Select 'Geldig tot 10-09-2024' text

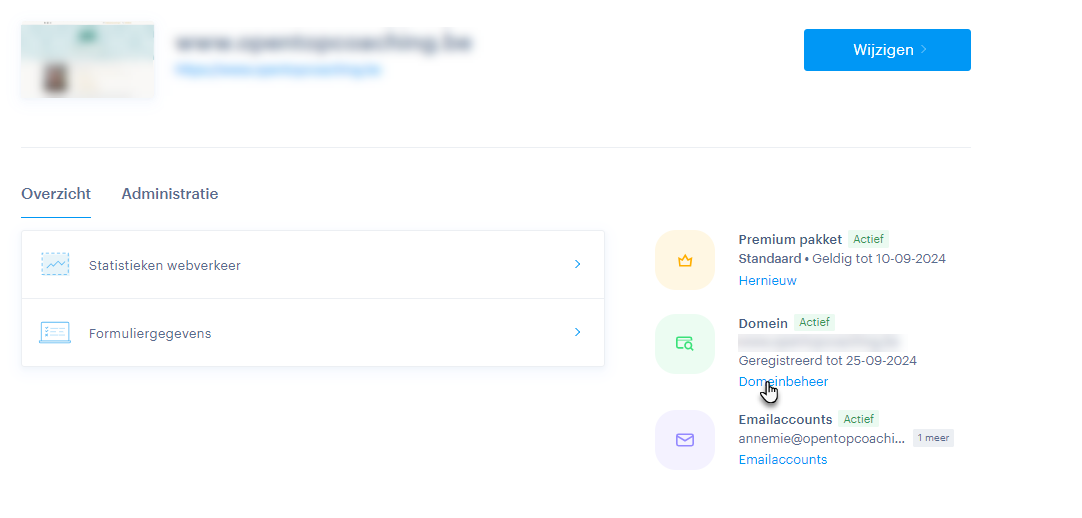pyautogui.click(x=878, y=259)
